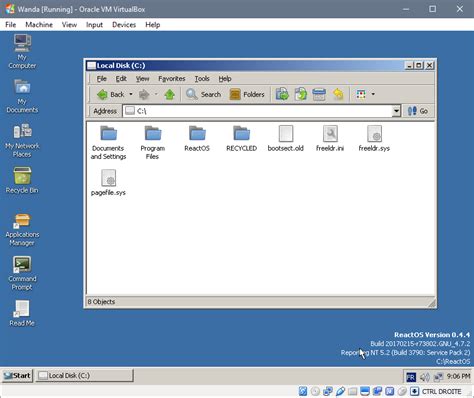Open the VirtualBox Help menu
Image resolution: width=474 pixels, height=398 pixels.
pyautogui.click(x=153, y=25)
